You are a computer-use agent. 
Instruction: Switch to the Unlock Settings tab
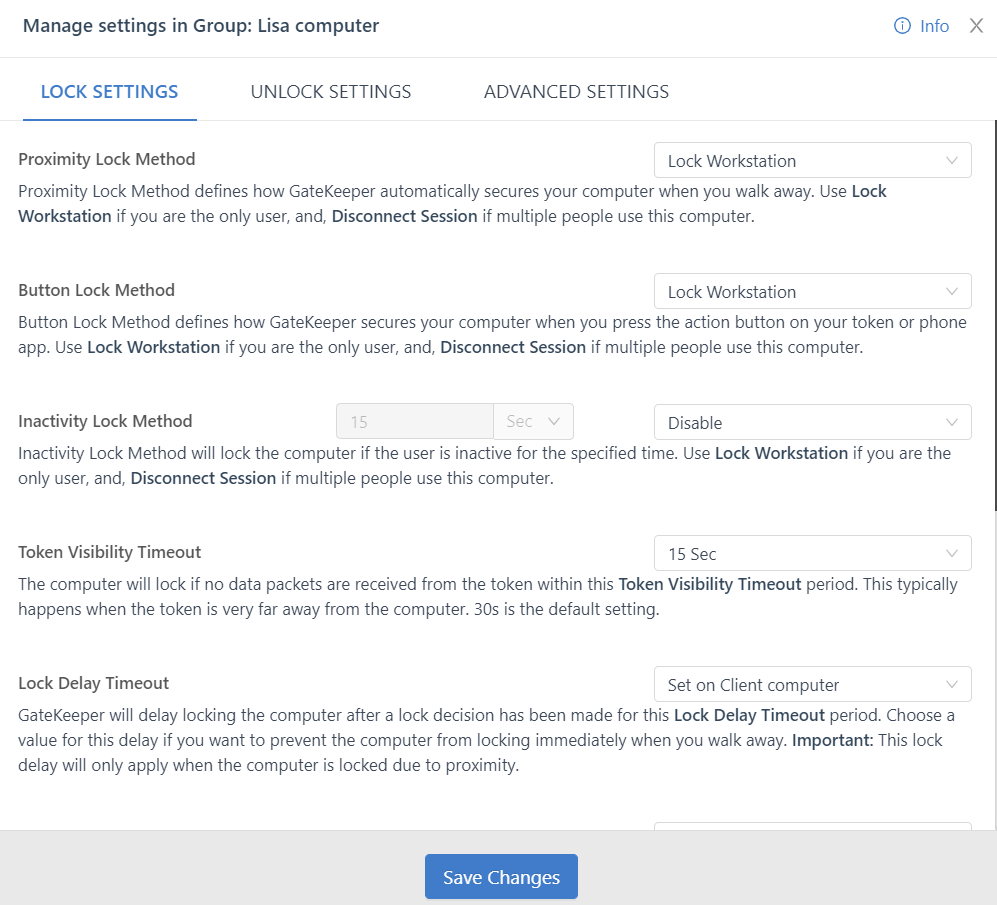tap(331, 91)
